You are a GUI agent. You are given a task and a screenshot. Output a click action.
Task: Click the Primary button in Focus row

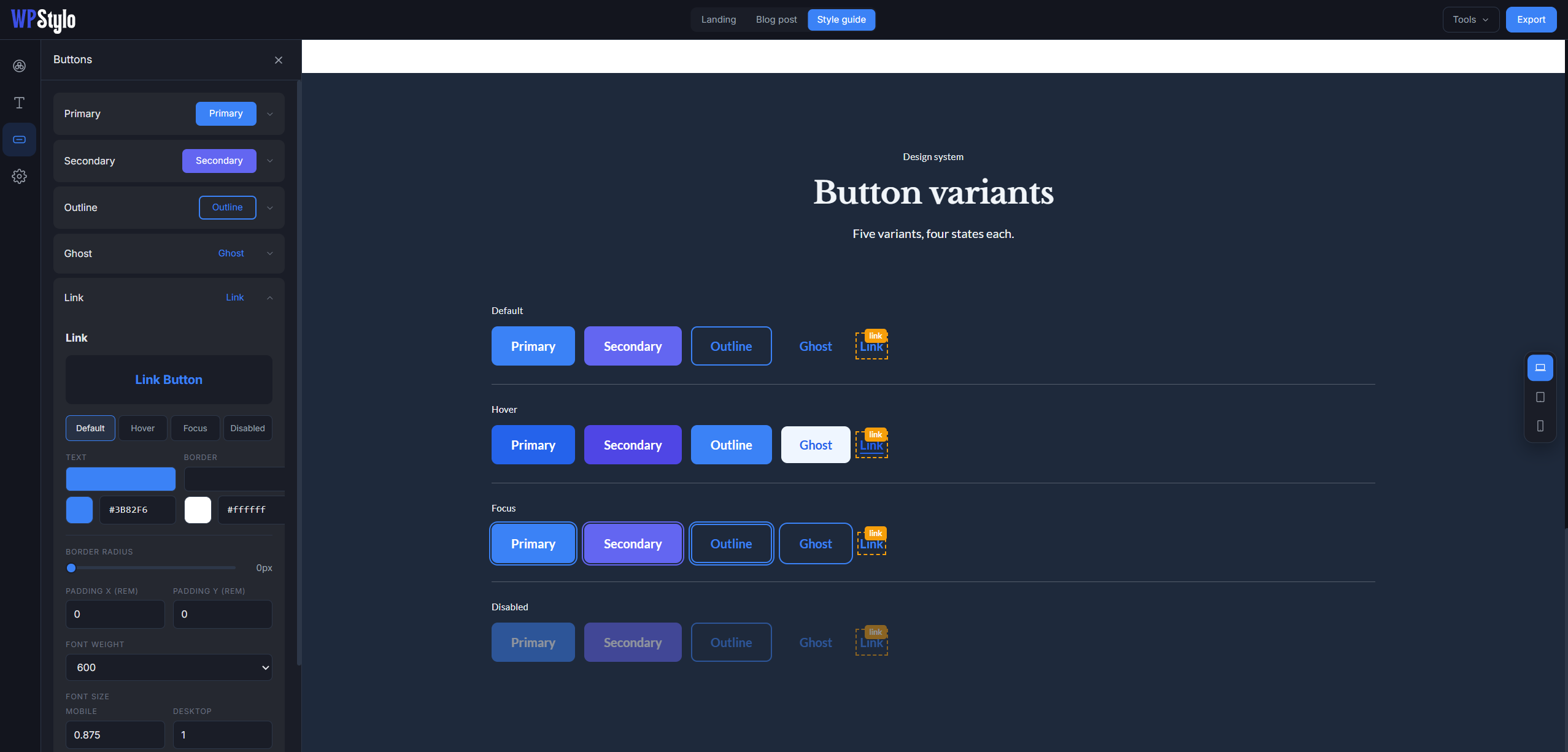coord(533,543)
